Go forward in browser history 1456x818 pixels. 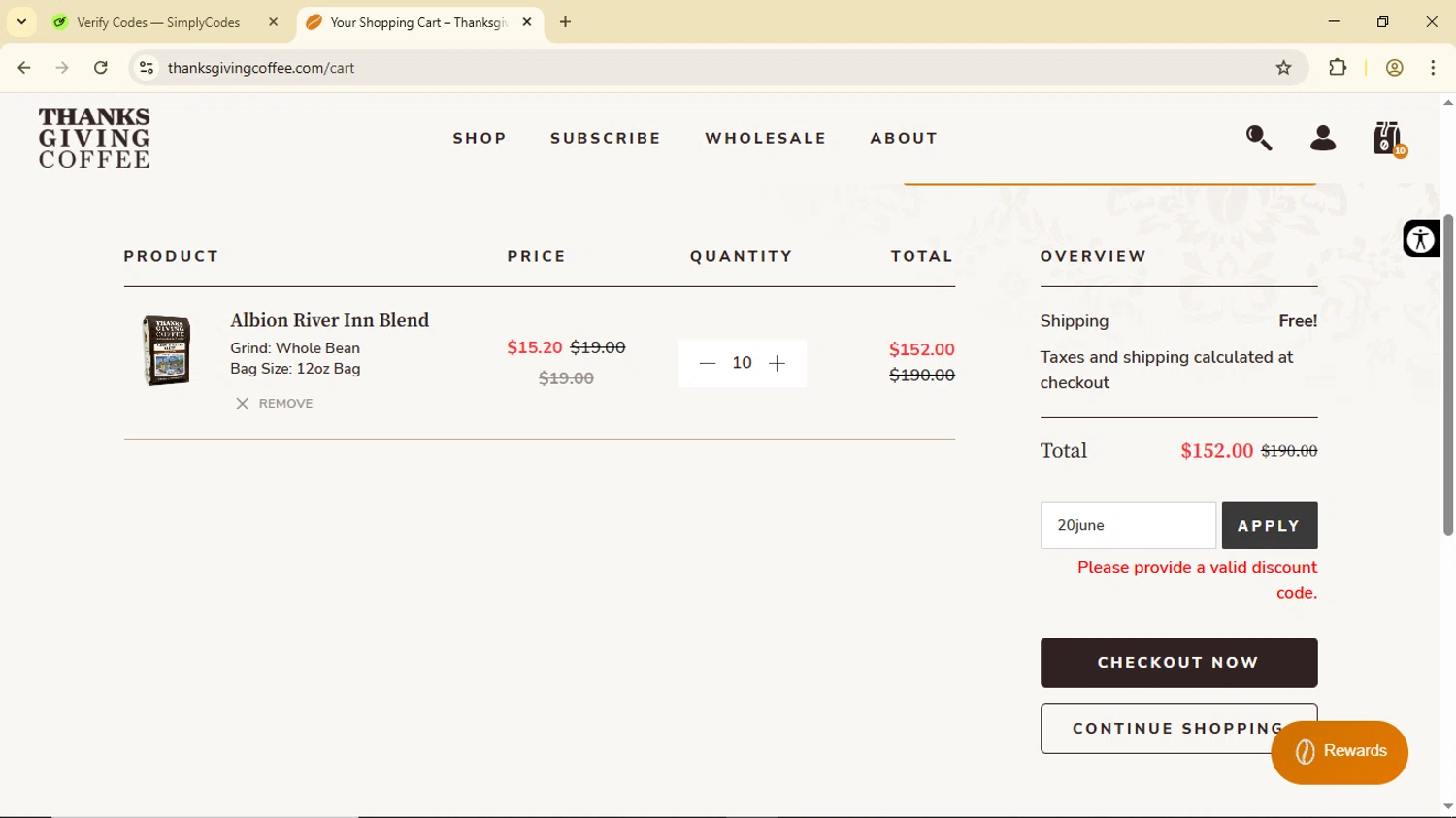tap(62, 68)
